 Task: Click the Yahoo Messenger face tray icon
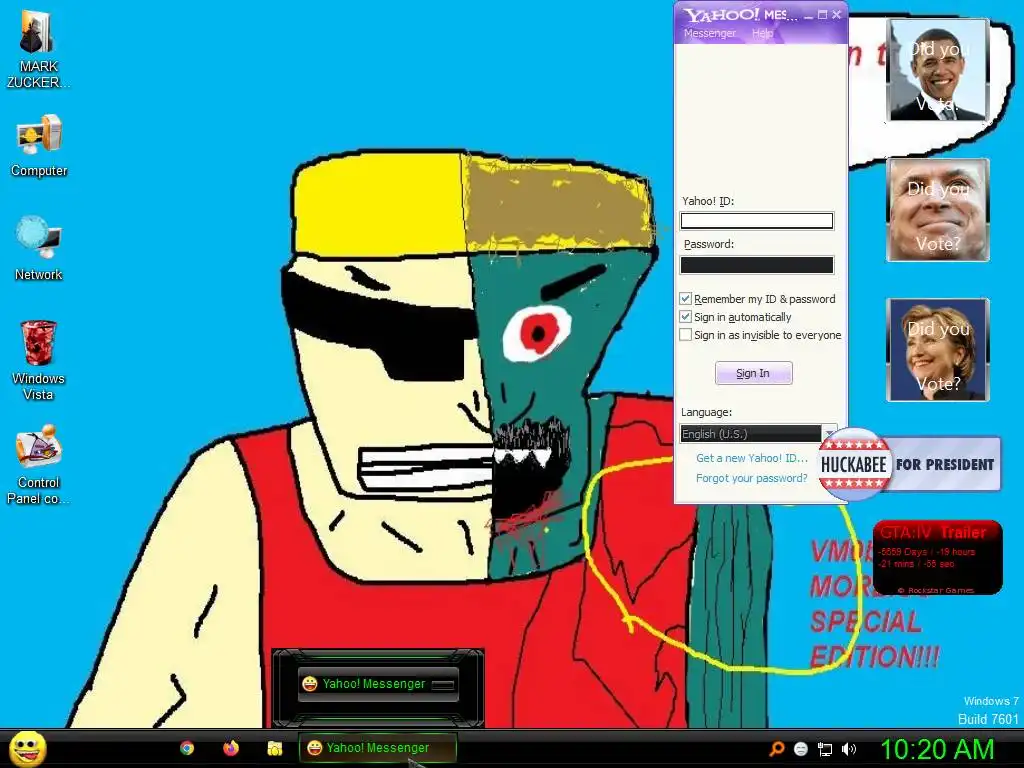pyautogui.click(x=801, y=749)
